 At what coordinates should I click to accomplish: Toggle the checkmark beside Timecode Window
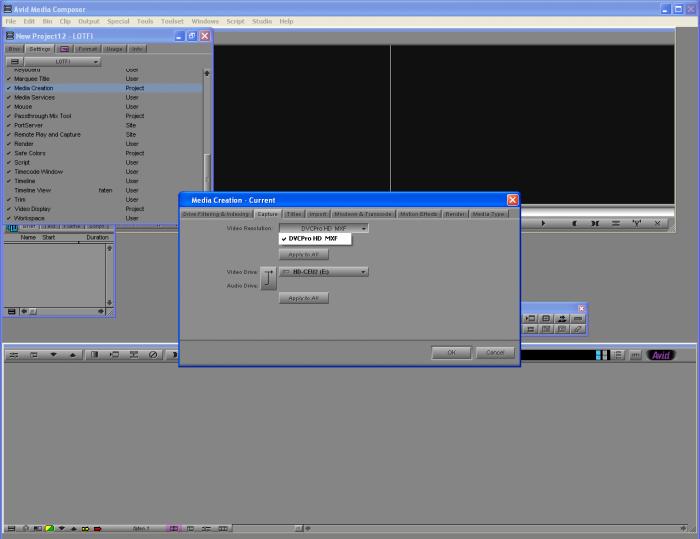pos(8,172)
